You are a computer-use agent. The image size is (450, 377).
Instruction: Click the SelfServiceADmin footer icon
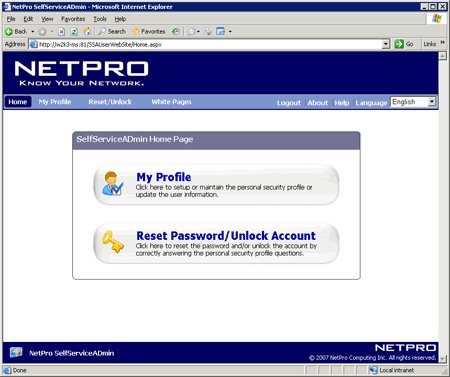pos(16,352)
